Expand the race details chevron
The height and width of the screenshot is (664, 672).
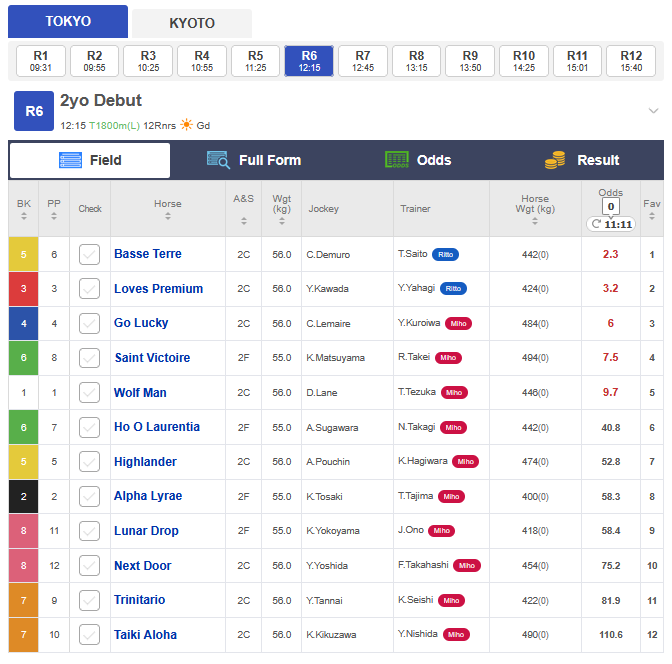[x=653, y=111]
